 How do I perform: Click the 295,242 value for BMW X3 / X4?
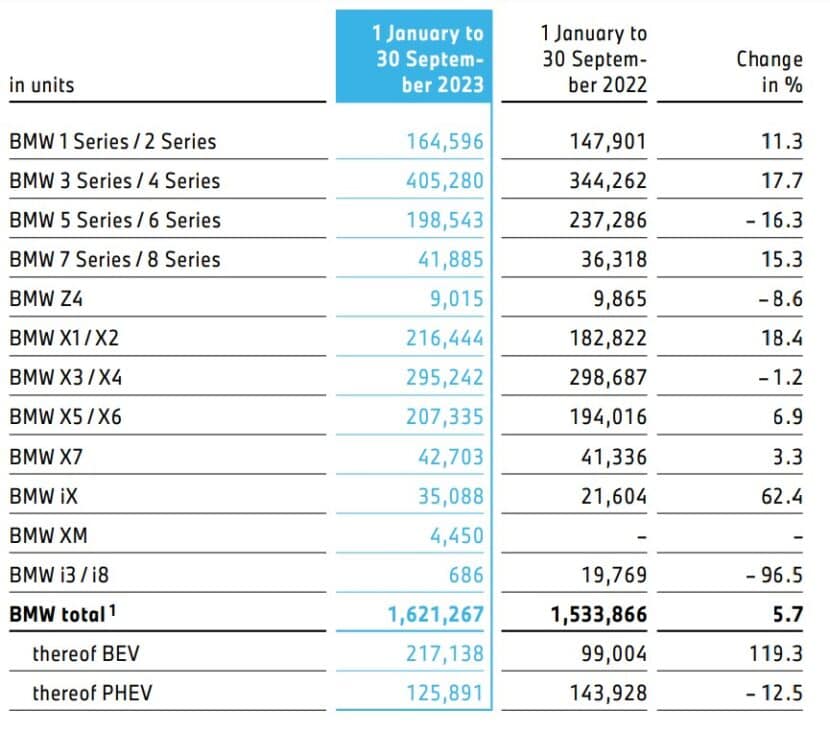(444, 377)
